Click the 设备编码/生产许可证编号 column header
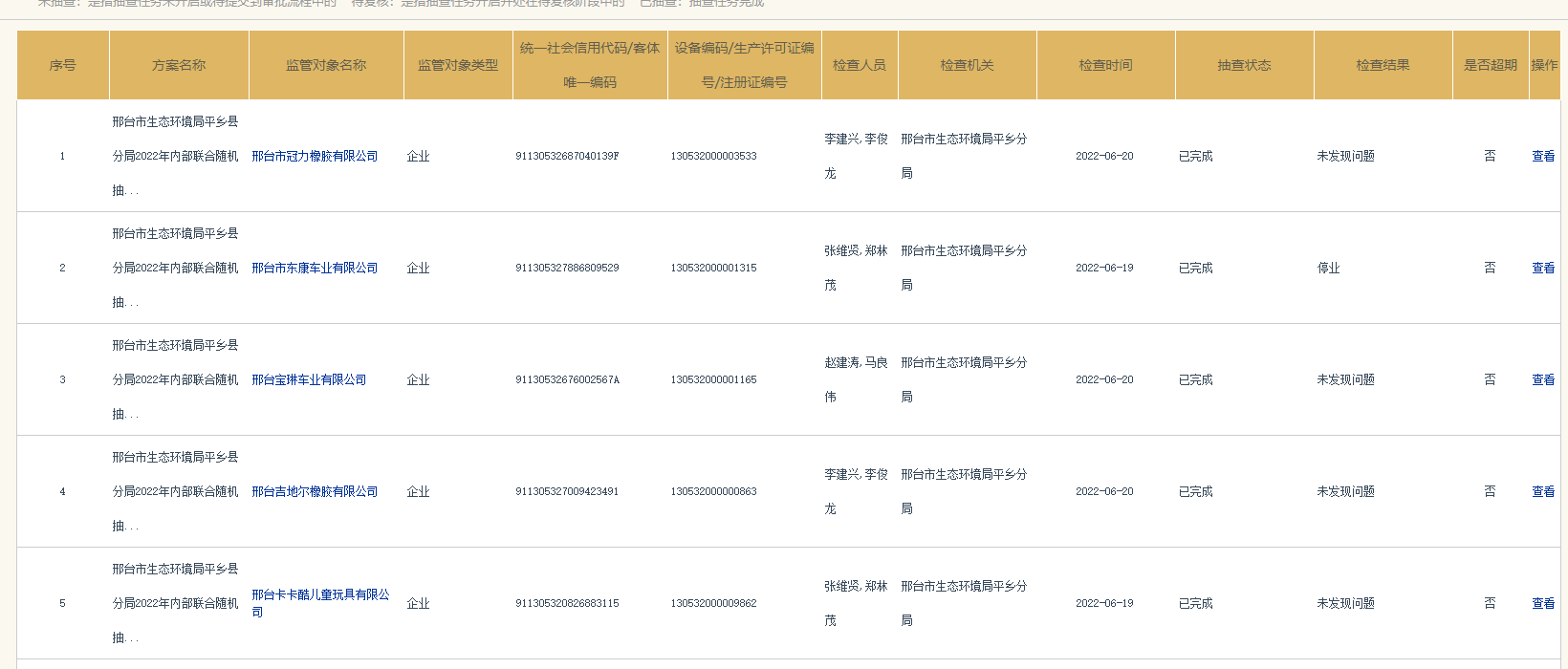Image resolution: width=1568 pixels, height=669 pixels. (745, 65)
